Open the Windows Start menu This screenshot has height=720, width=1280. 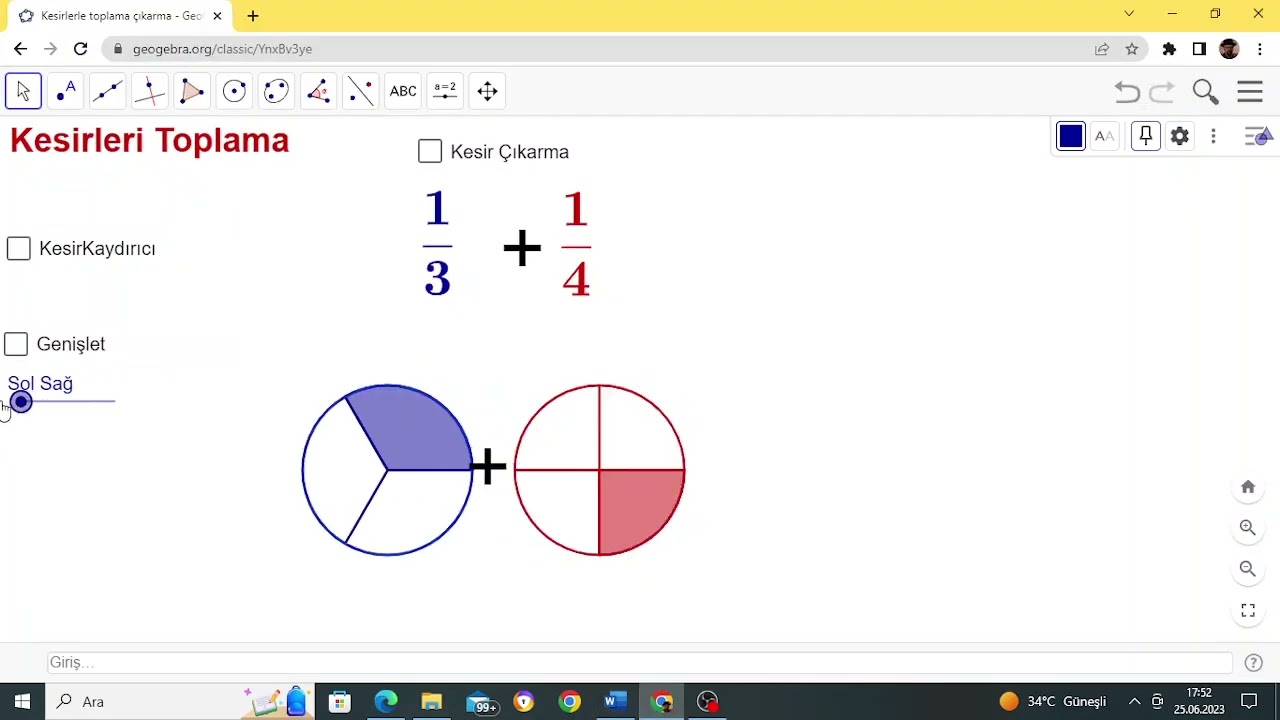click(x=22, y=701)
